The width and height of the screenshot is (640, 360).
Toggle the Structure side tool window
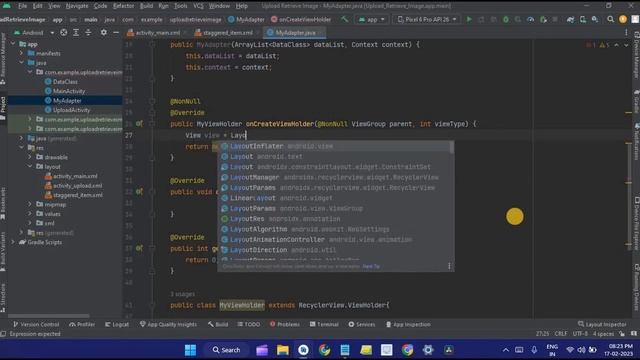click(x=3, y=298)
